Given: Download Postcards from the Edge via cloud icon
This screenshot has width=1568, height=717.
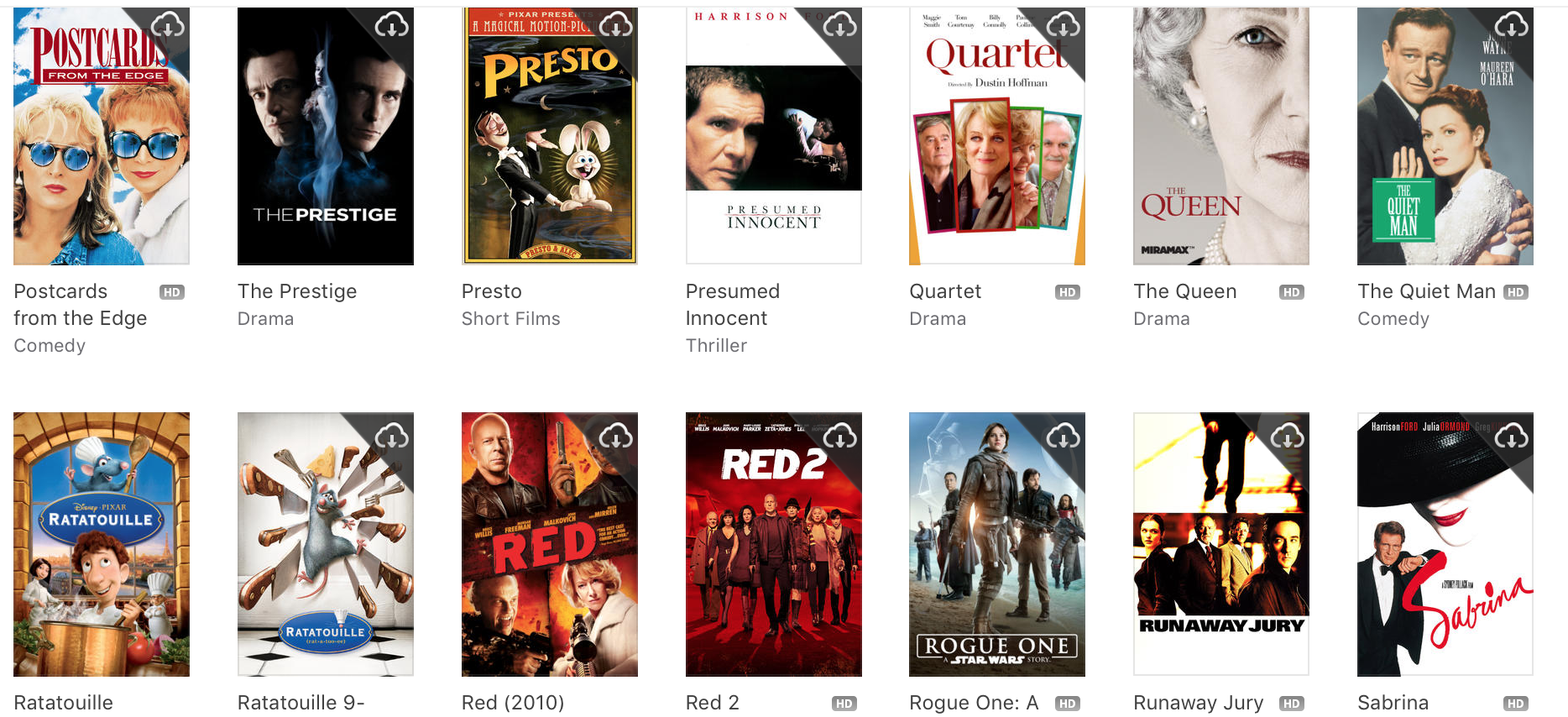Looking at the screenshot, I should click(x=168, y=26).
